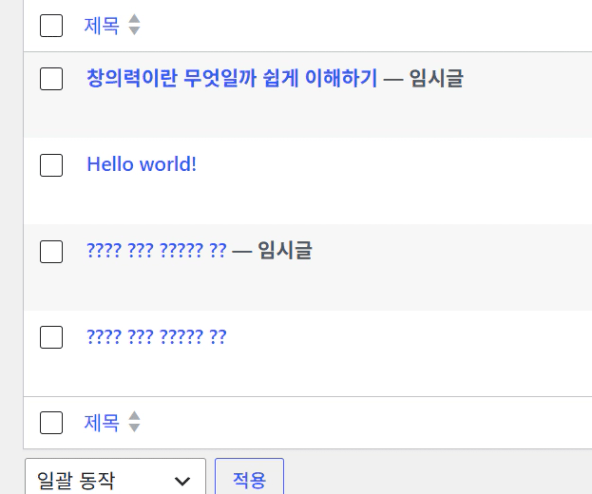Open the 창의력이란 무엇일까 쉽게 이해하기 post

[x=232, y=78]
